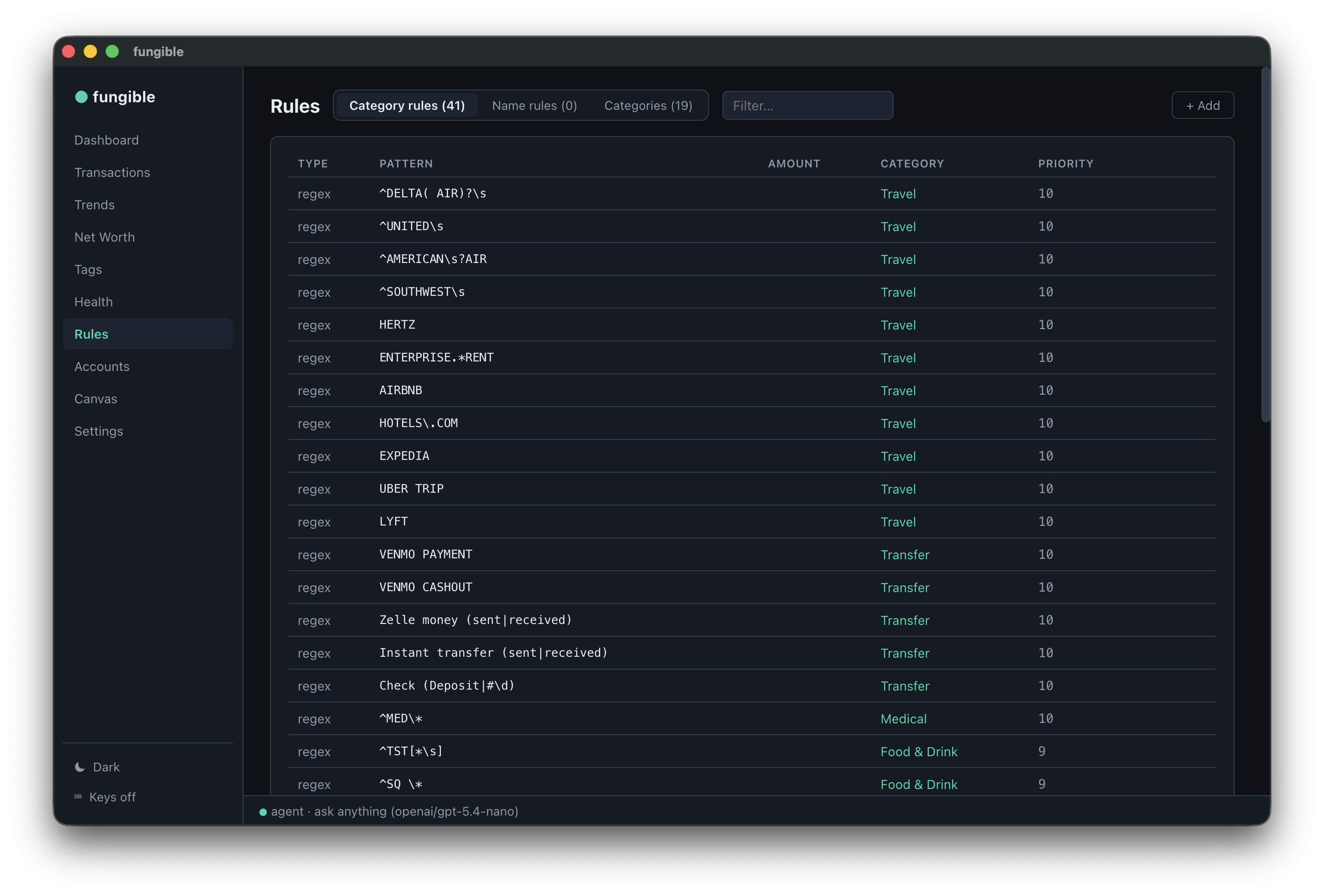1324x896 pixels.
Task: Click Travel category in HERTZ row
Action: click(x=898, y=325)
